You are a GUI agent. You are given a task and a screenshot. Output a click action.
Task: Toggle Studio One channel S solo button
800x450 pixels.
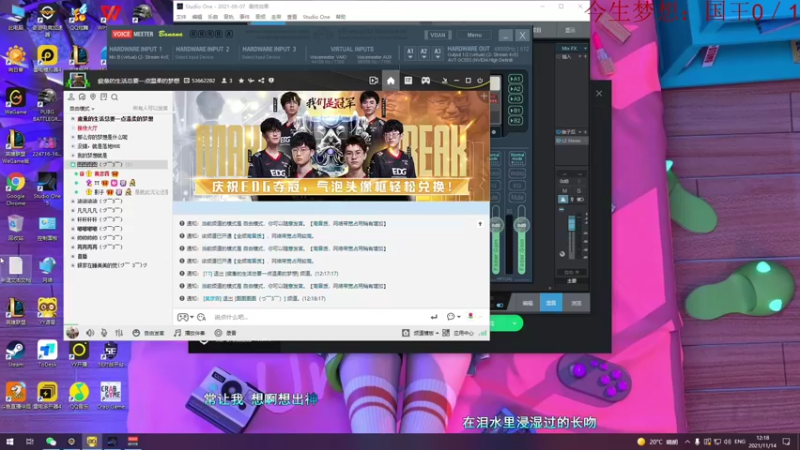[x=579, y=191]
